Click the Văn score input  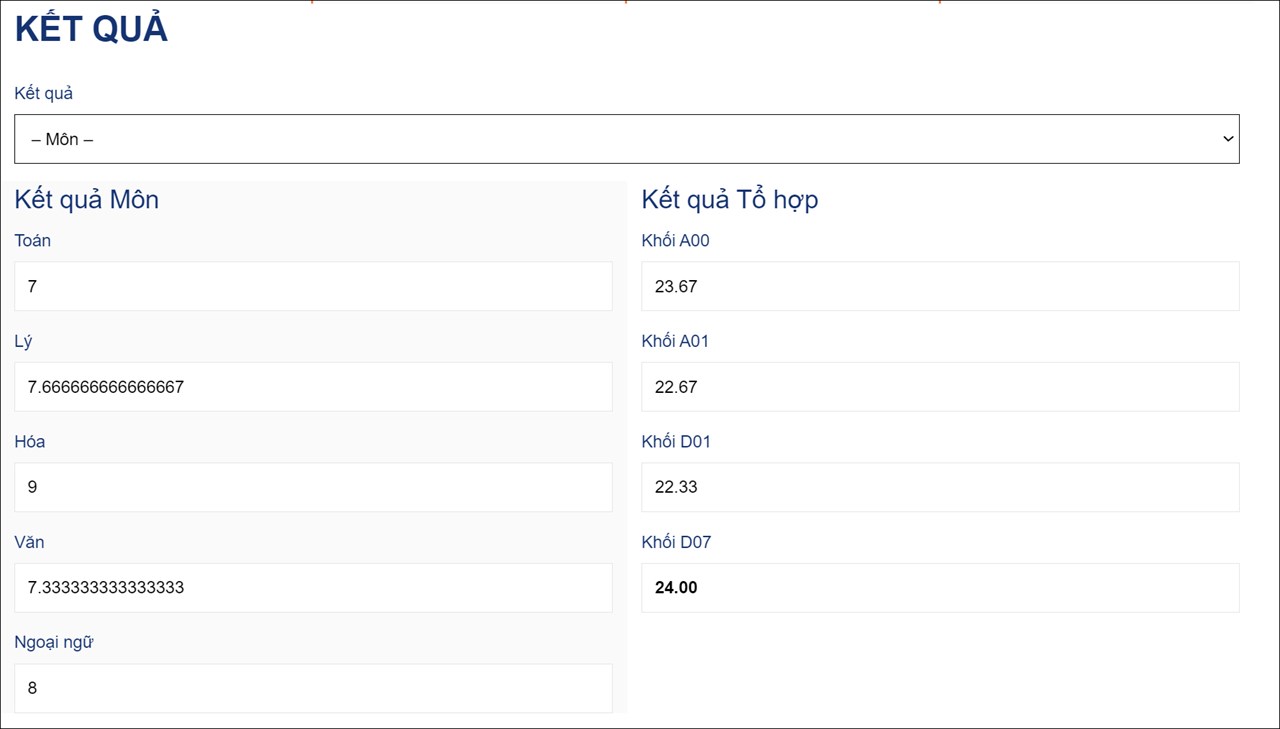(313, 587)
